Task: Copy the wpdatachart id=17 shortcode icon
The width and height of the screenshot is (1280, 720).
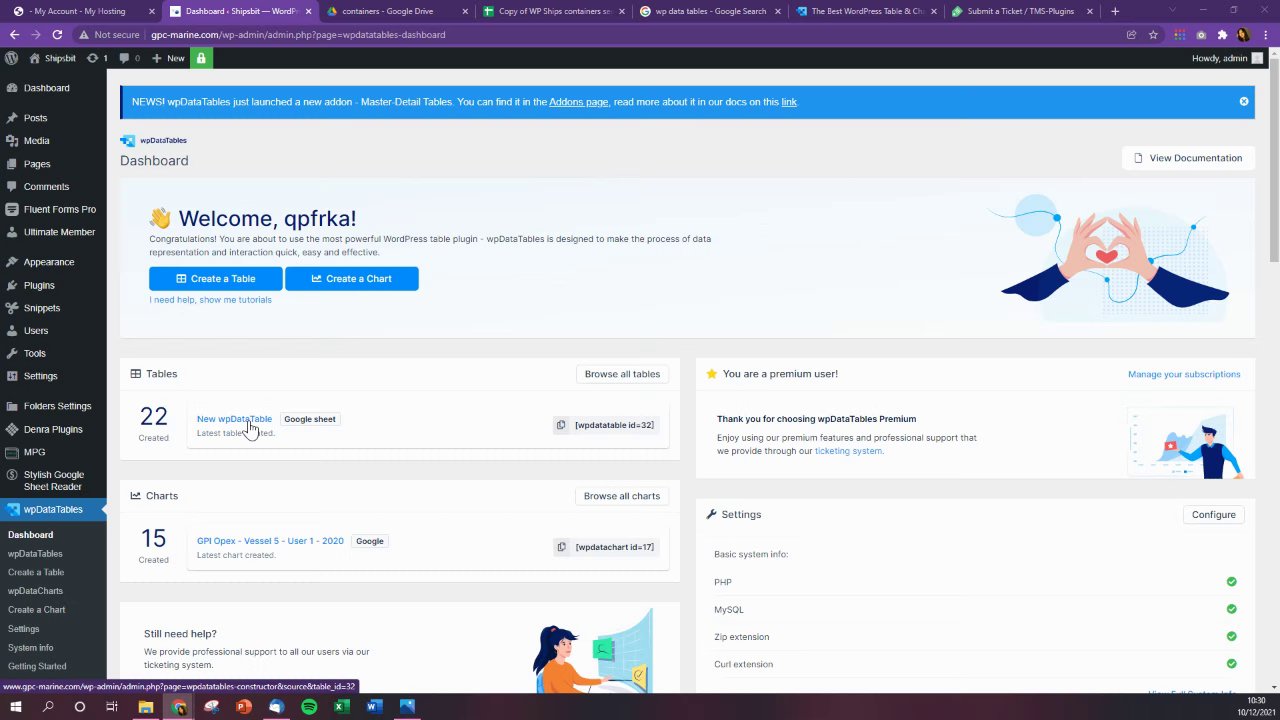Action: pos(561,547)
